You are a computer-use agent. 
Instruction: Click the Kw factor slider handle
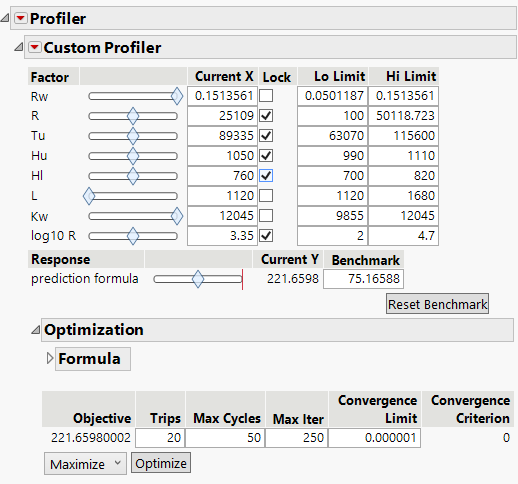tap(177, 216)
